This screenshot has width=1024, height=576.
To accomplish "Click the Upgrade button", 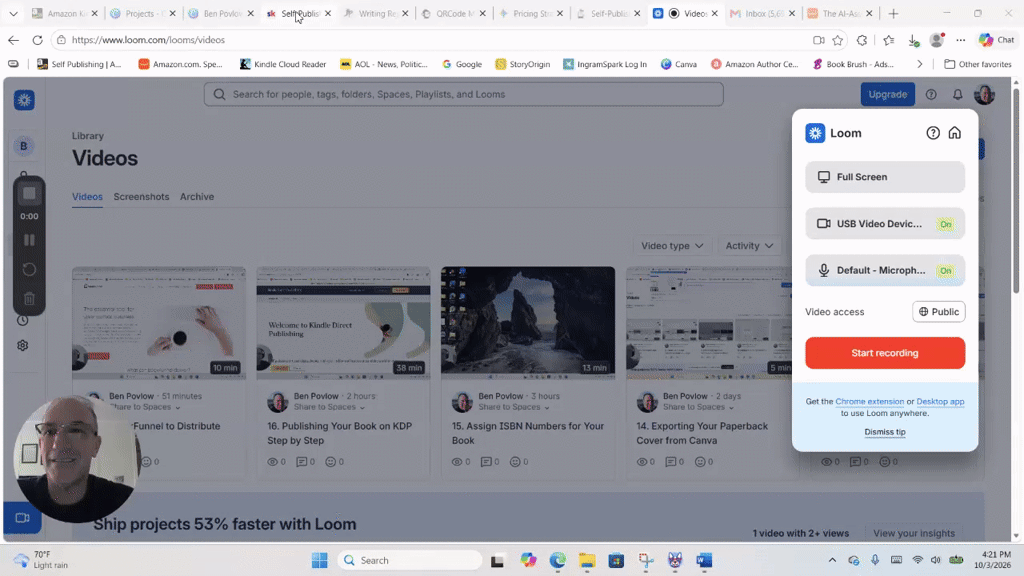I will point(888,95).
